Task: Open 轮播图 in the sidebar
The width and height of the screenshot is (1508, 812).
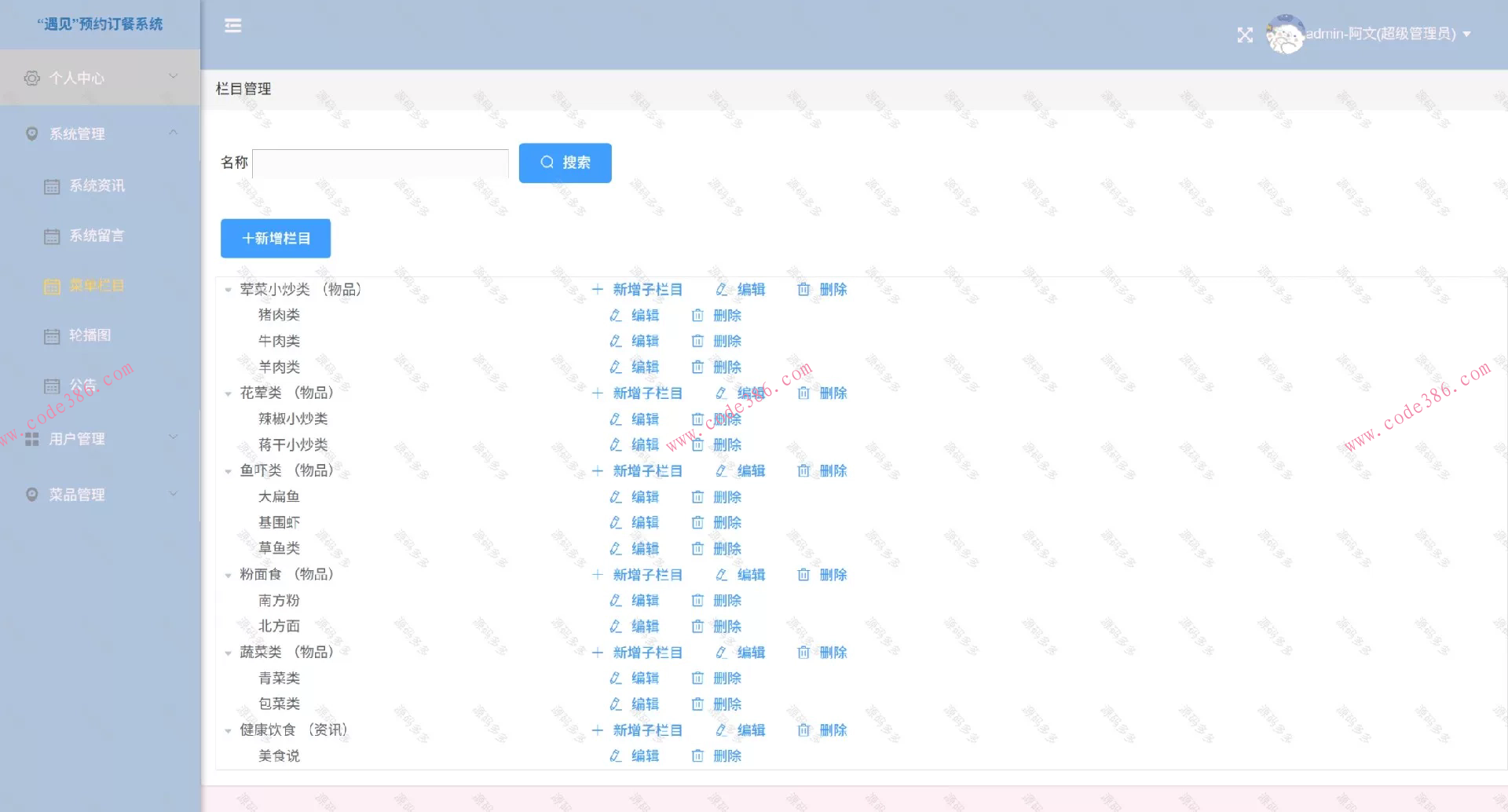Action: click(x=90, y=335)
